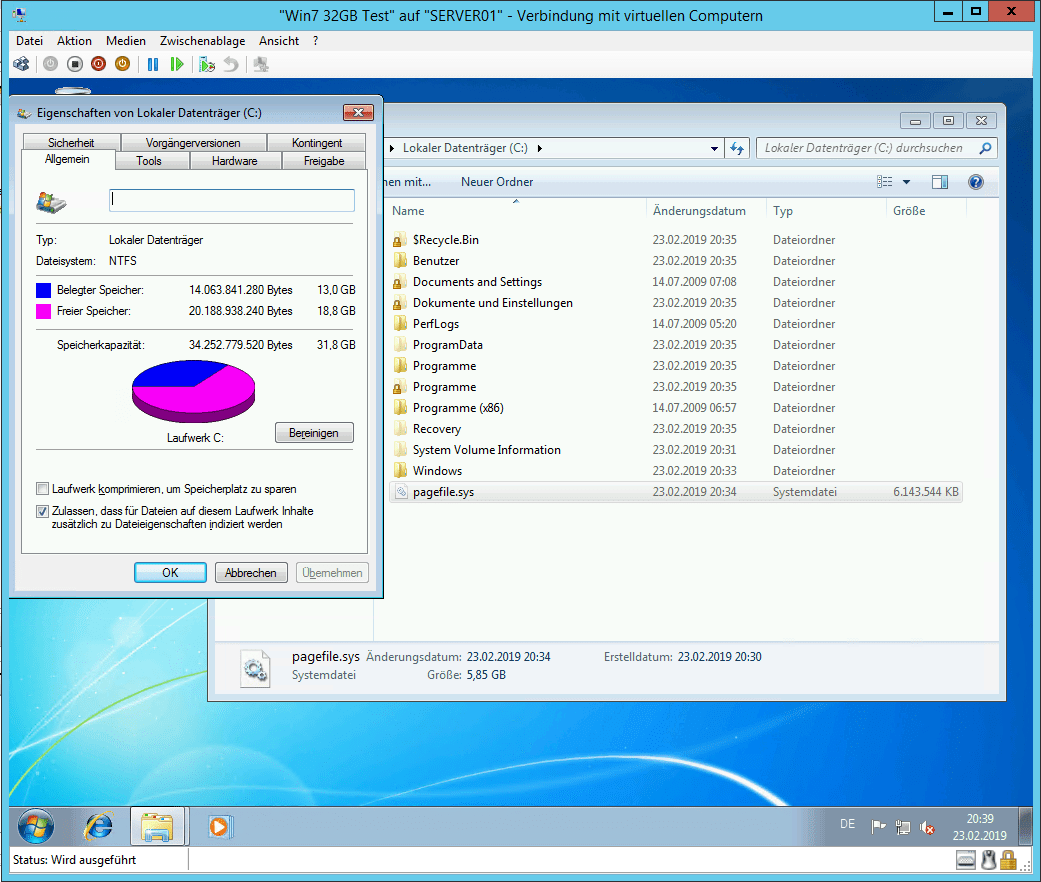Sort by Änderungsdatum column header
This screenshot has height=882, width=1041.
point(705,211)
